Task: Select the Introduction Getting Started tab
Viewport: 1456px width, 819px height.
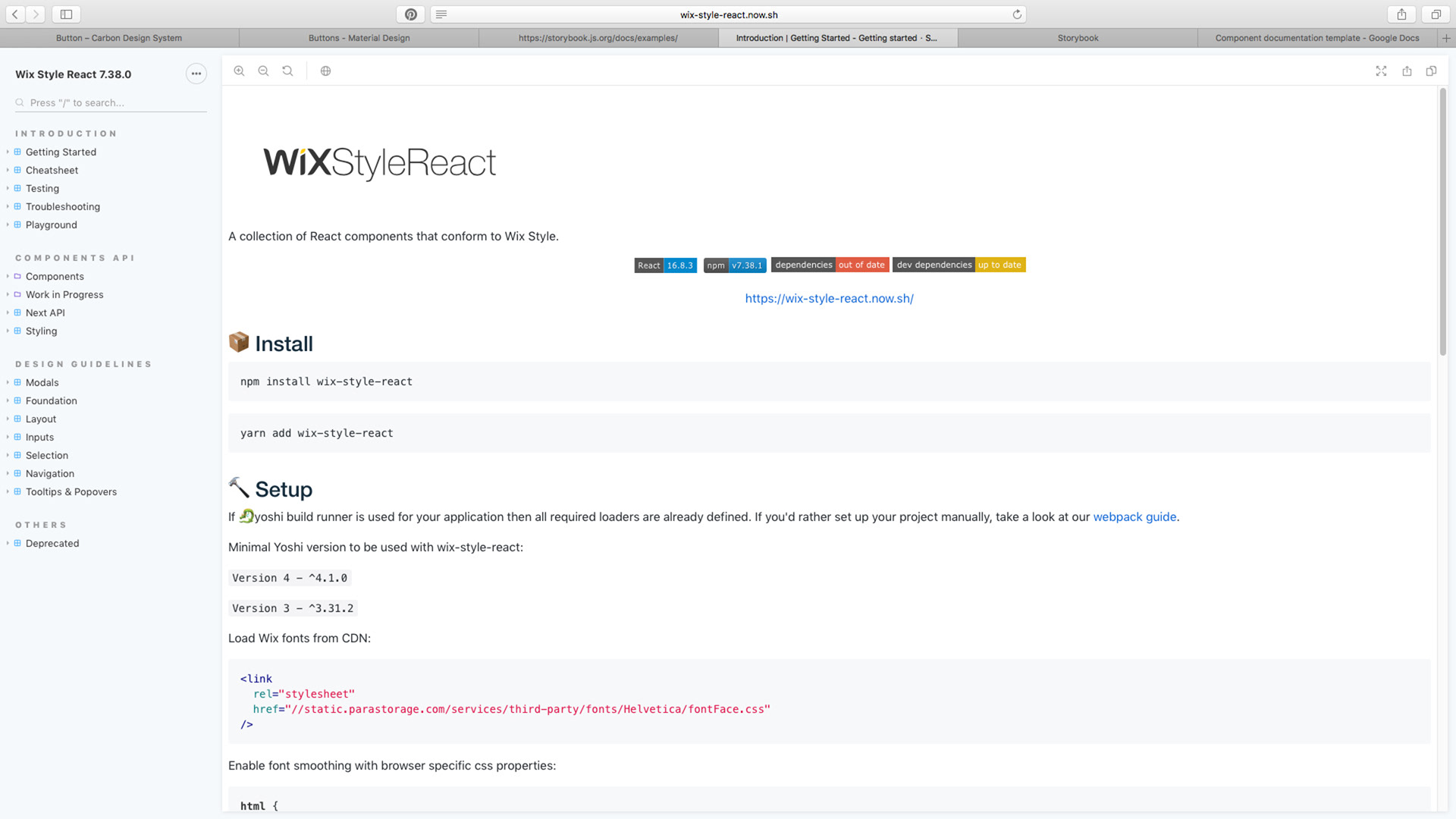Action: 838,38
